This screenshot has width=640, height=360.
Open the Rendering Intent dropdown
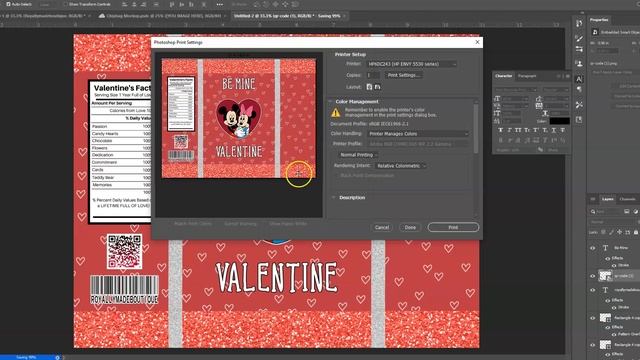[400, 166]
